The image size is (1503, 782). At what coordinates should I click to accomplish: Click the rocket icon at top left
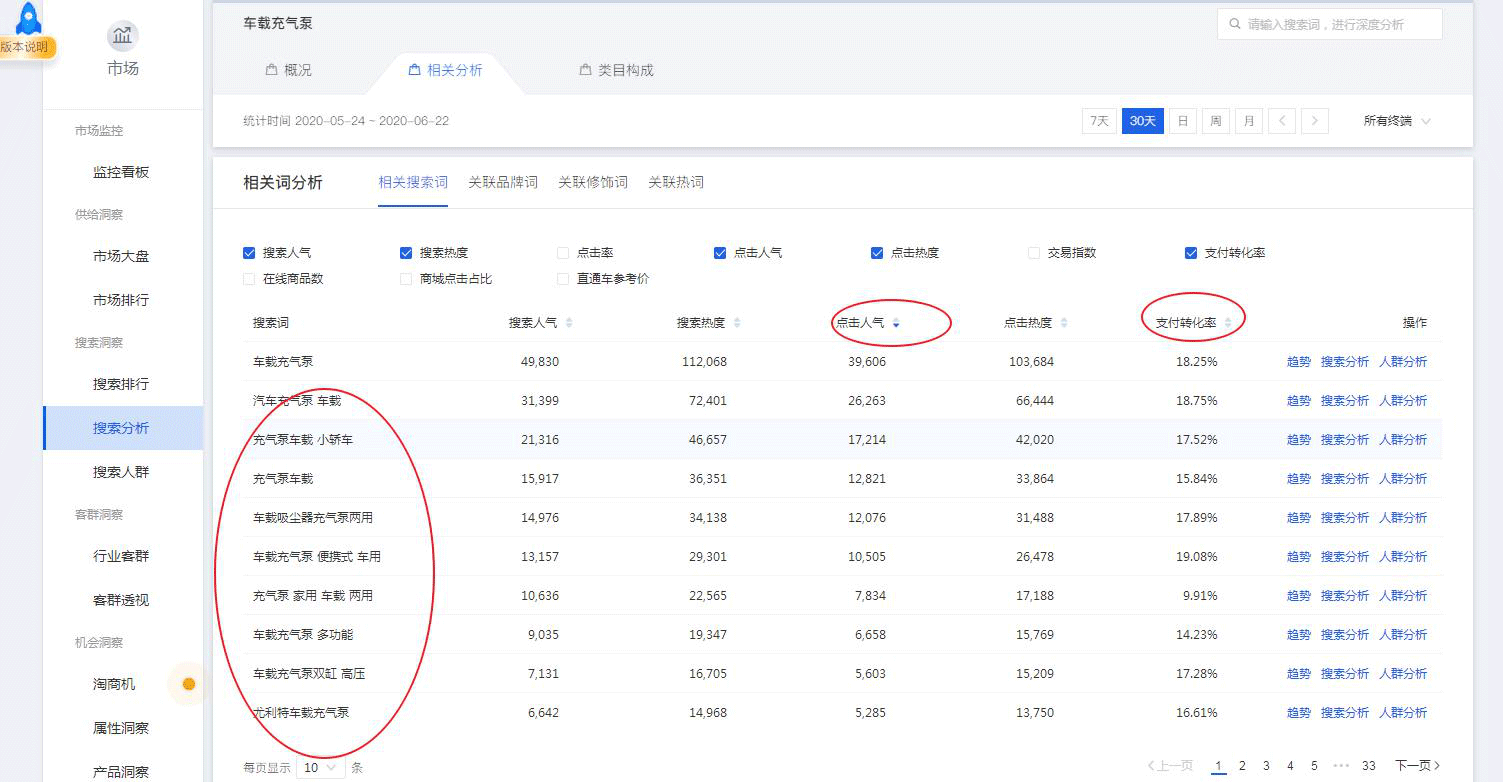pyautogui.click(x=29, y=18)
